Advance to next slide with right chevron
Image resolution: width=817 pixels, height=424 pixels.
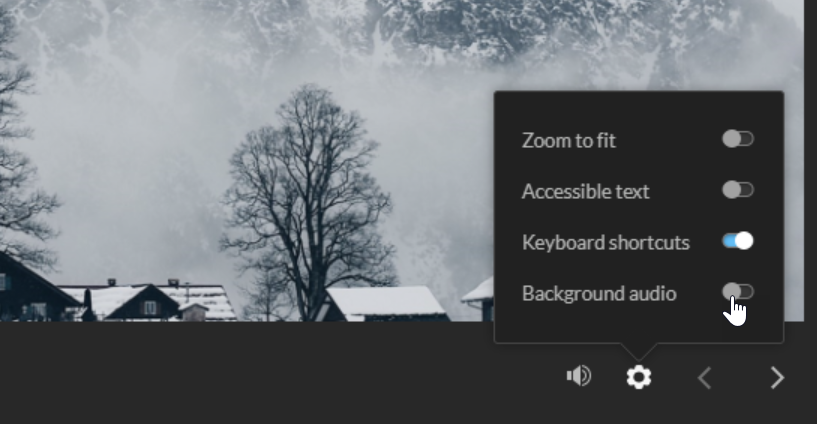pyautogui.click(x=777, y=378)
